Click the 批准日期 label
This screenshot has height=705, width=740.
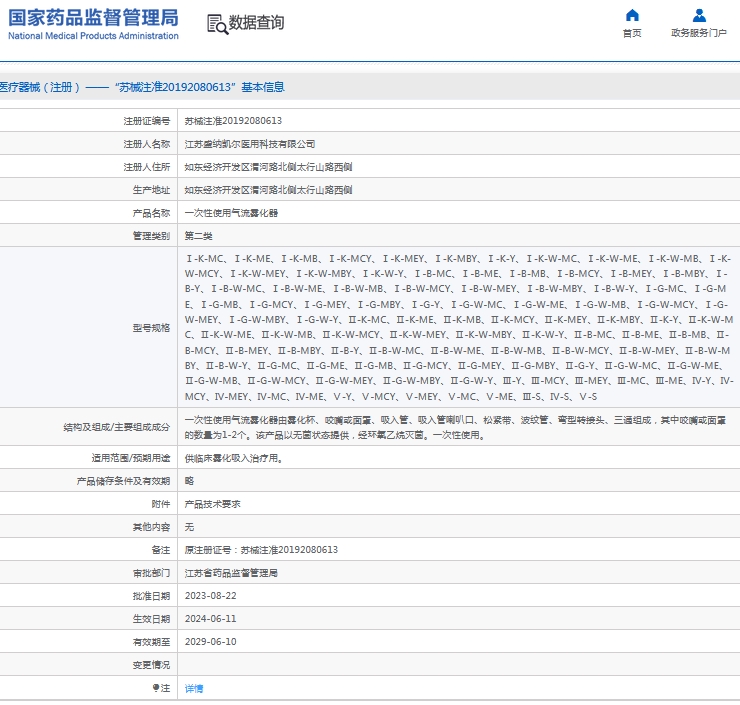[151, 596]
